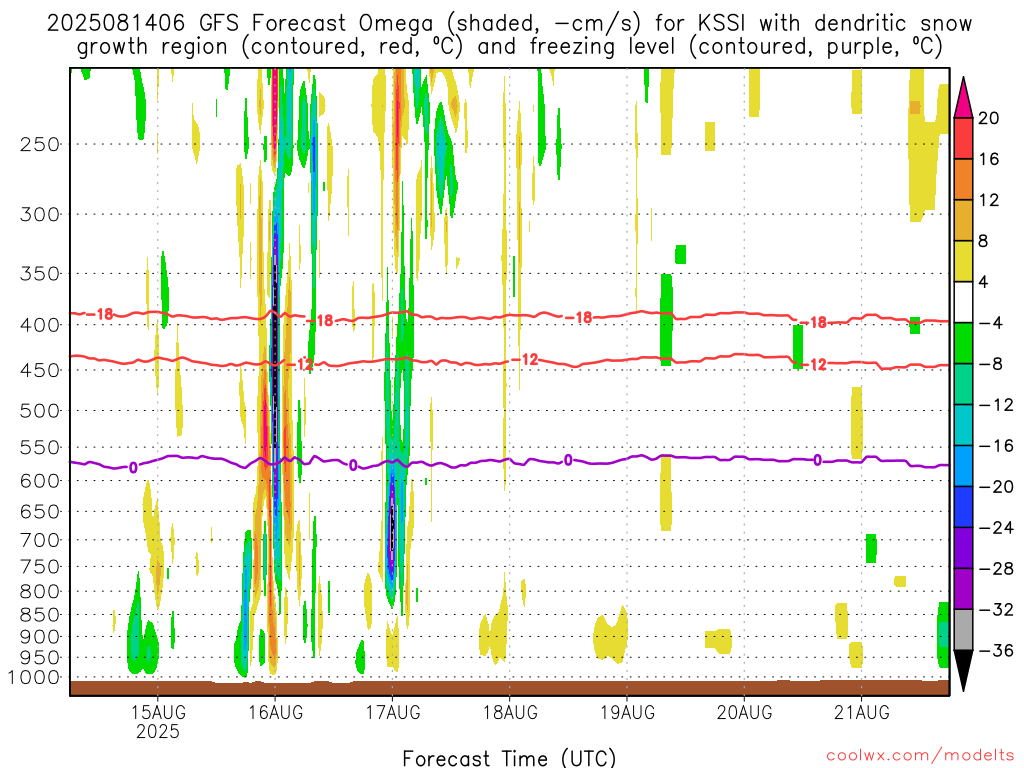Click the orange colorbar swatch between 12 and 16
This screenshot has height=768, width=1024.
963,180
